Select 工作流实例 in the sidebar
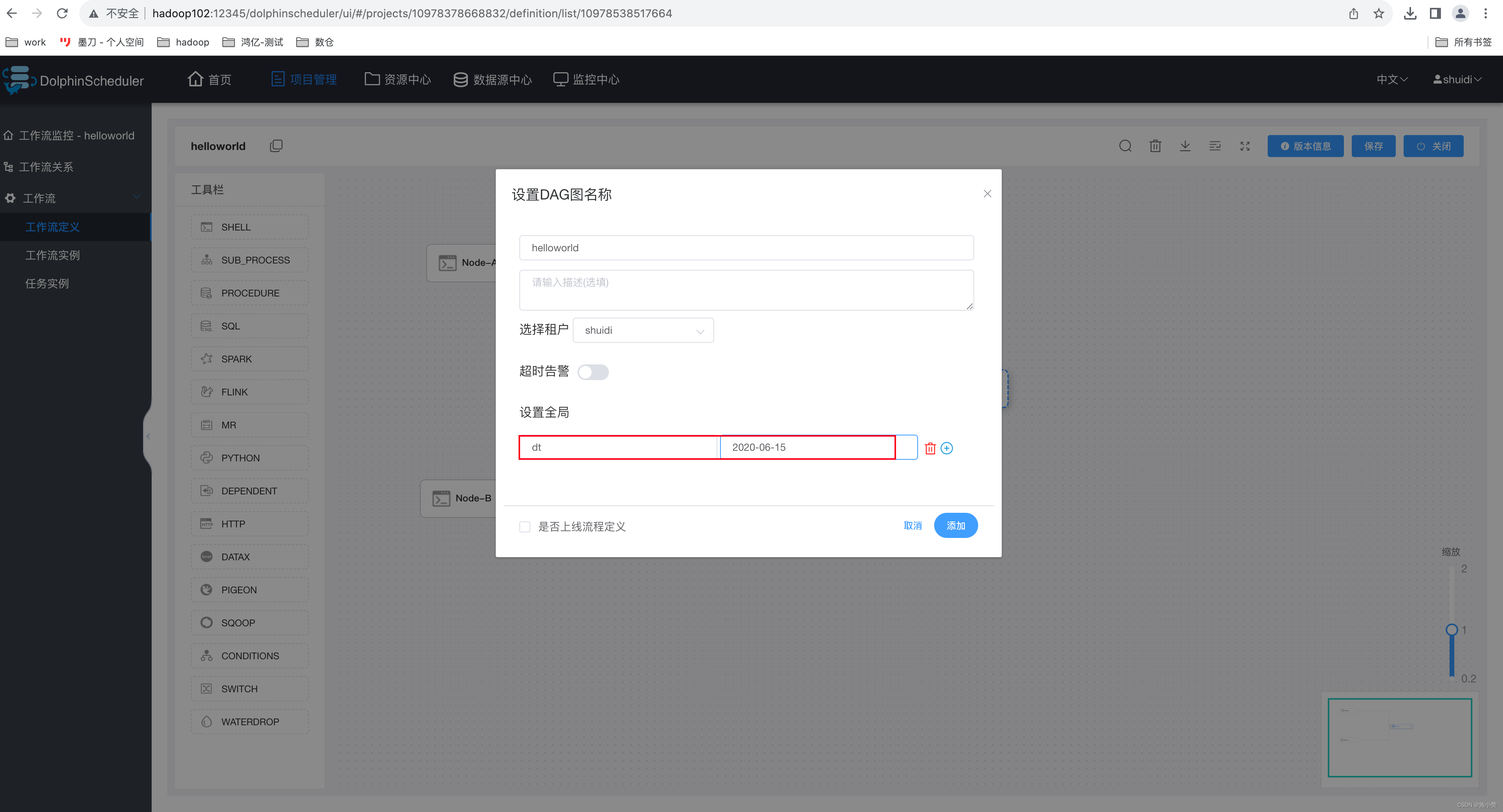Viewport: 1503px width, 812px height. 53,255
